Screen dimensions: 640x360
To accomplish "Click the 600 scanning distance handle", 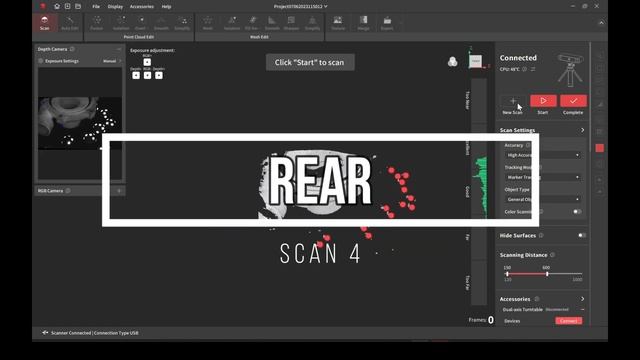I will click(547, 274).
